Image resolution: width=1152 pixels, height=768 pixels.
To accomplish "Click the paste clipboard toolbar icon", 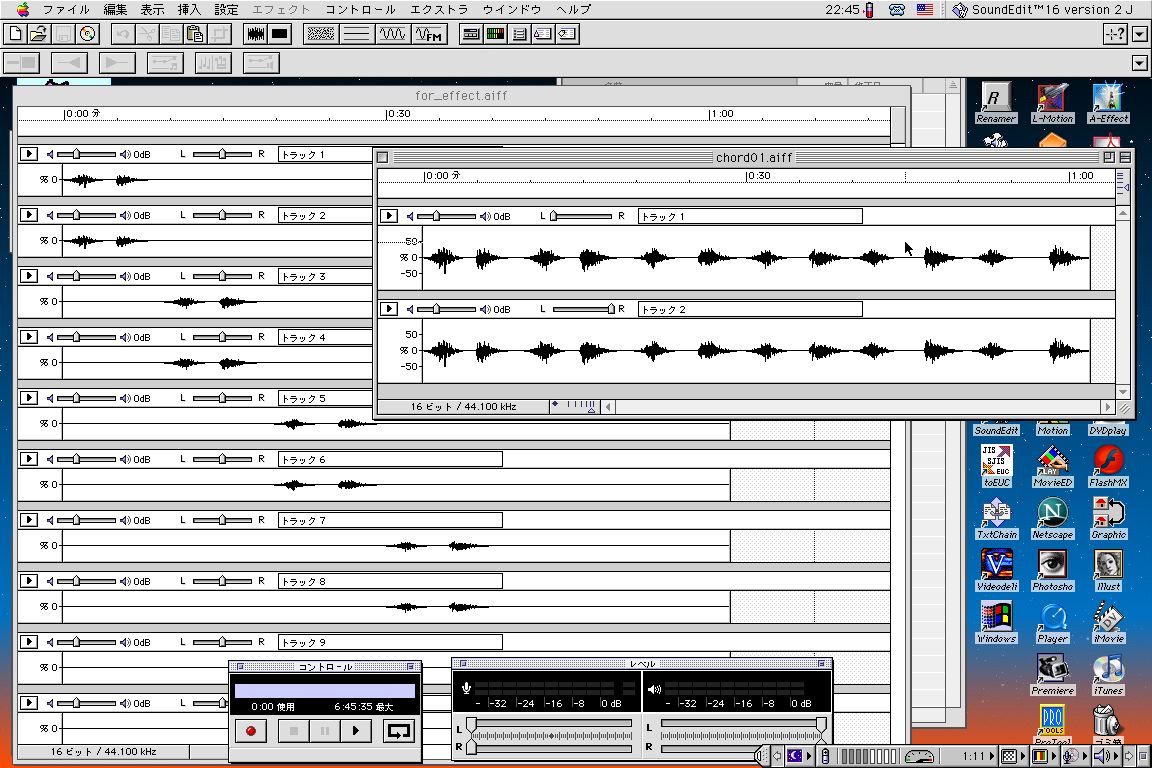I will 195,34.
